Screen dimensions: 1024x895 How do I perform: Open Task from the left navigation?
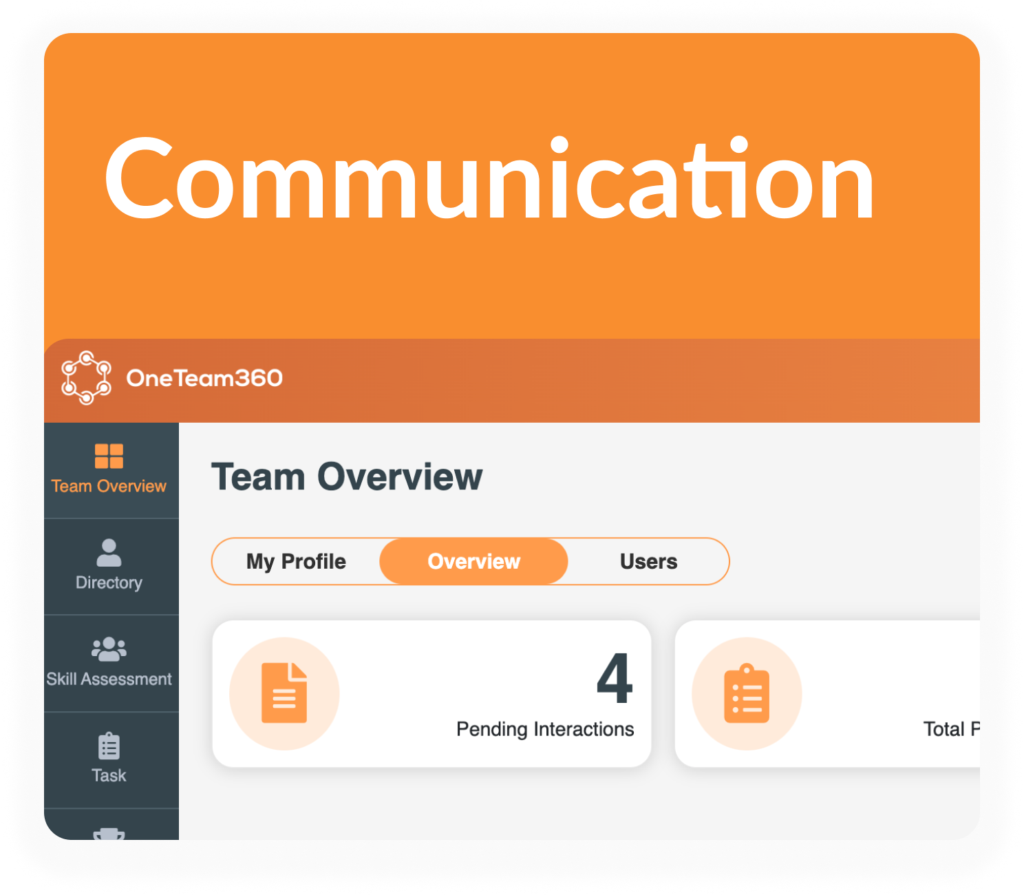[x=111, y=775]
